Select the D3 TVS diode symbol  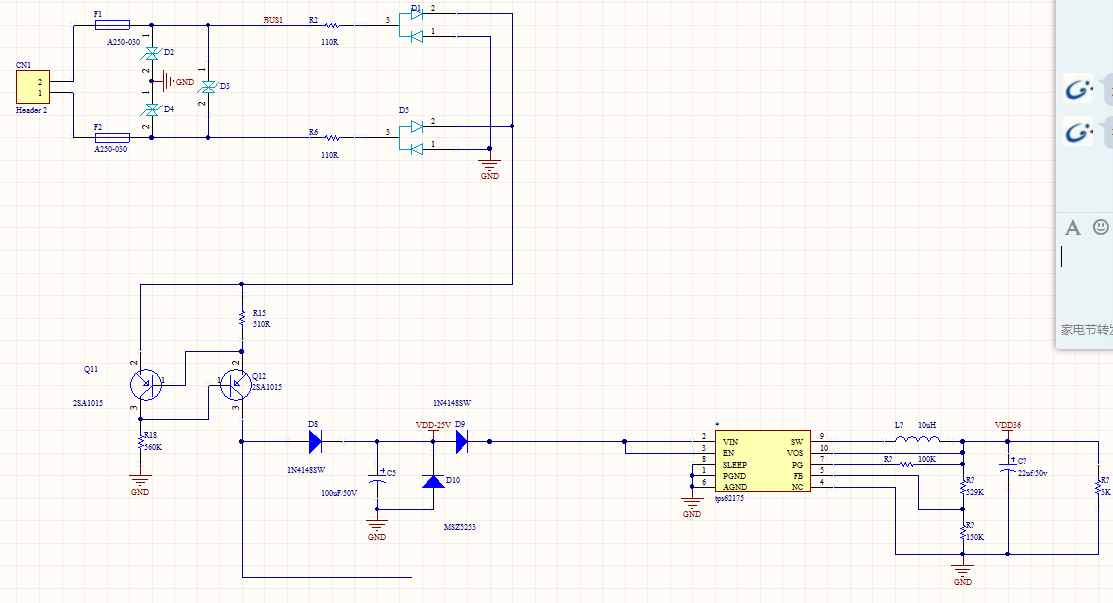pos(208,87)
